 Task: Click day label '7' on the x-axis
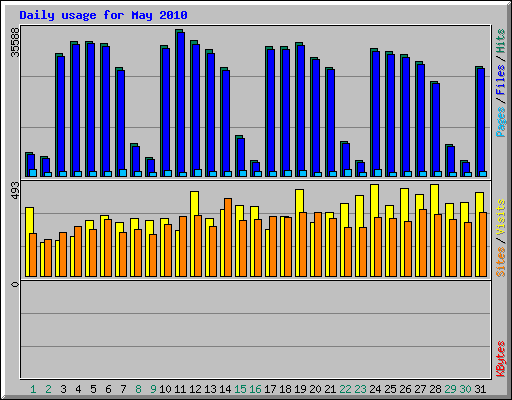coord(123,389)
